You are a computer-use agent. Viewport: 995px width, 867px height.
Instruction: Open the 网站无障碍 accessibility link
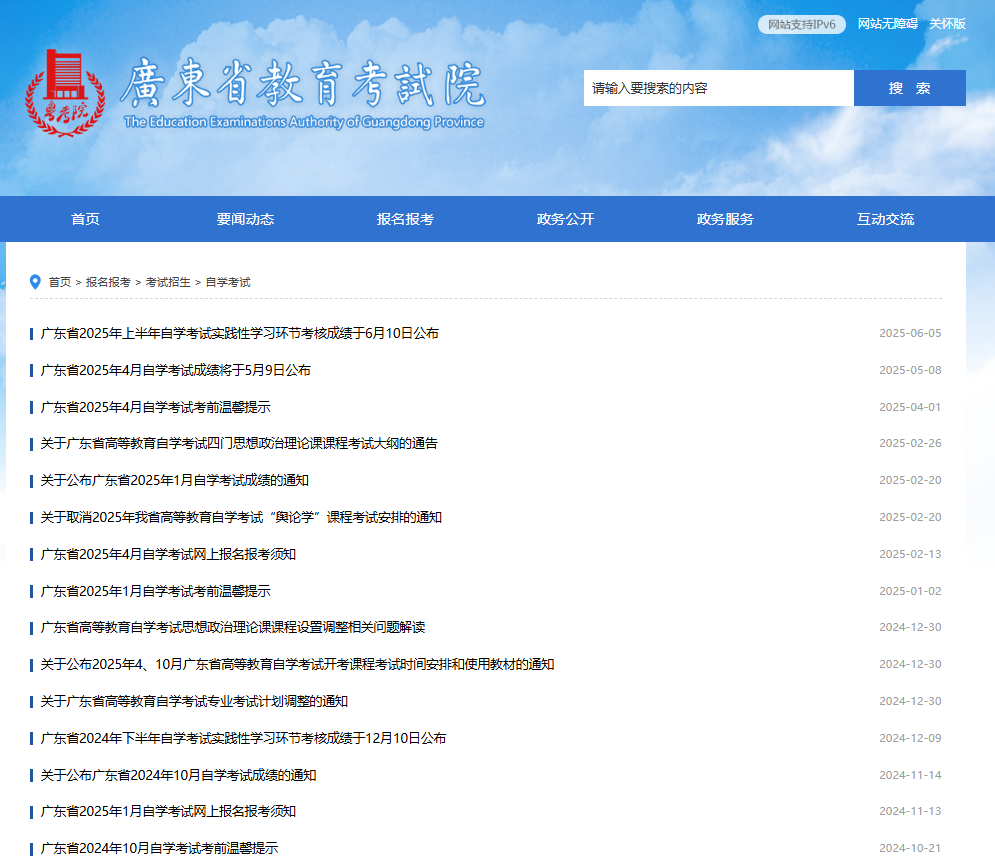tap(887, 24)
